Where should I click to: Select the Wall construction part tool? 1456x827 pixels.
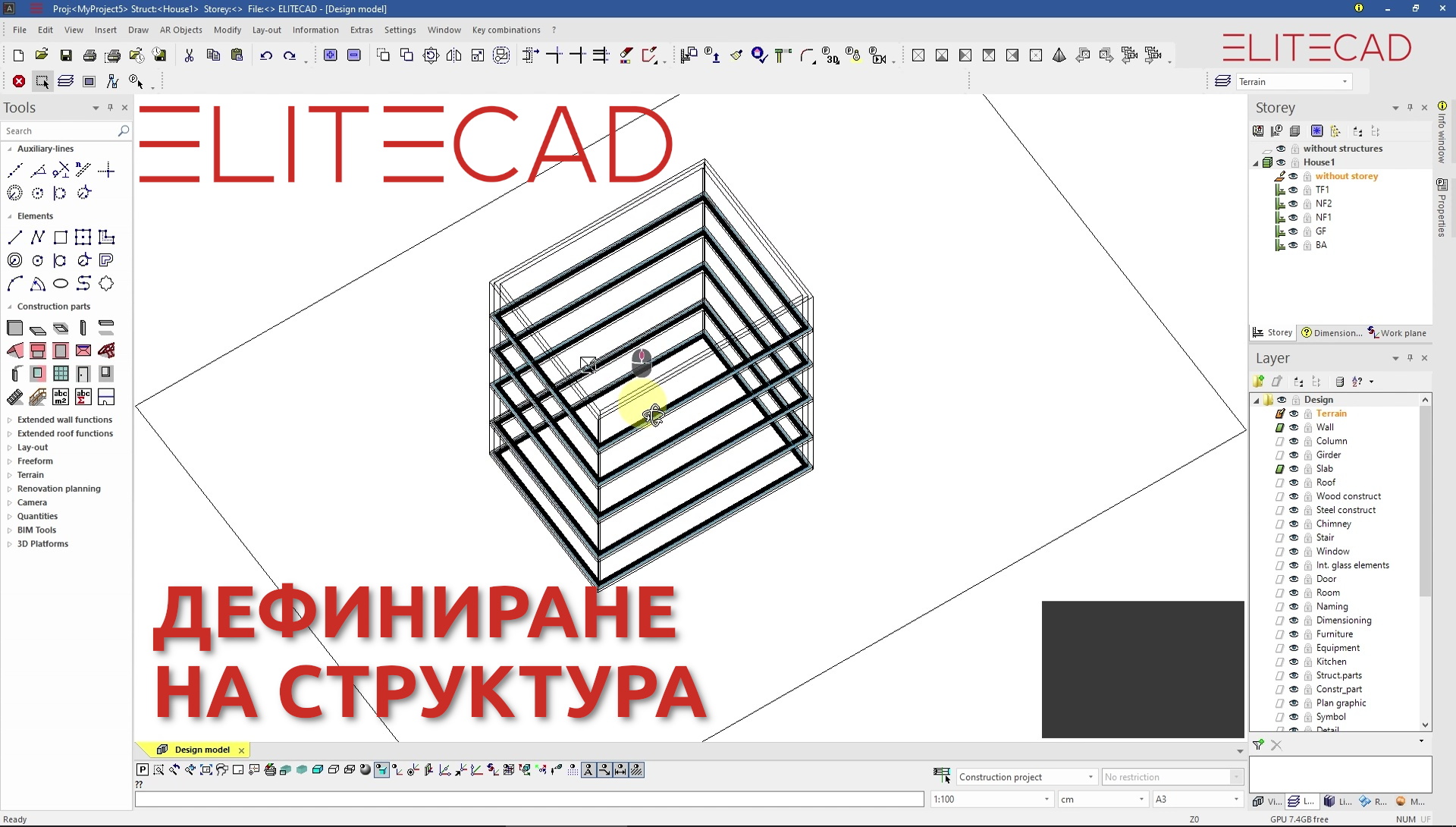point(14,328)
